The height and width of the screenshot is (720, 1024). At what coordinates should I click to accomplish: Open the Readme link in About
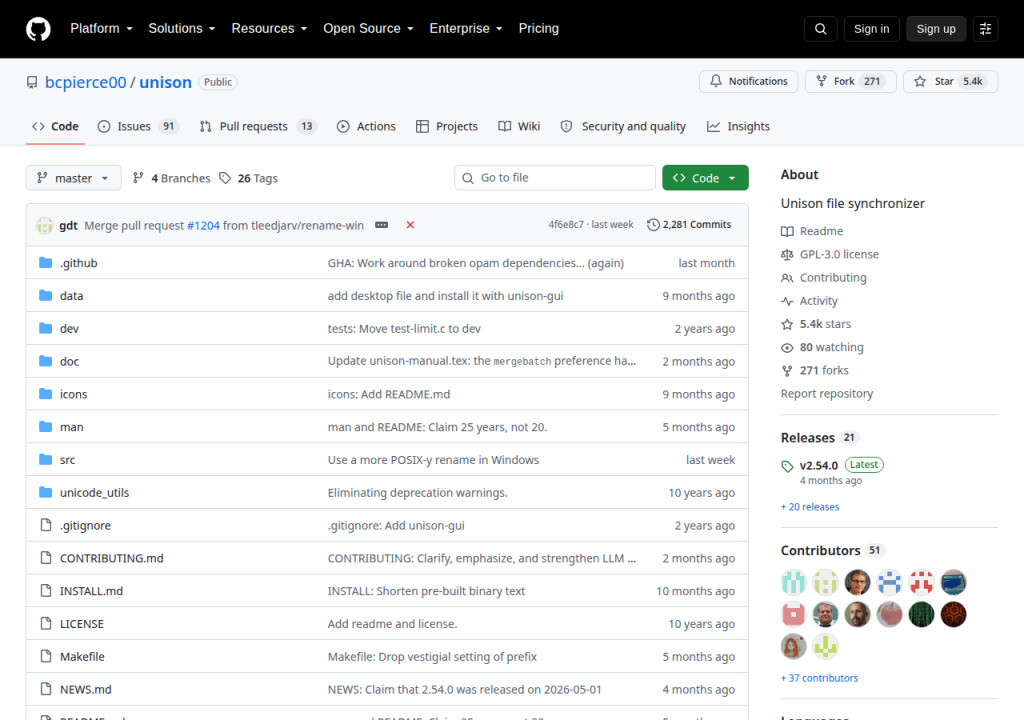[x=812, y=231]
